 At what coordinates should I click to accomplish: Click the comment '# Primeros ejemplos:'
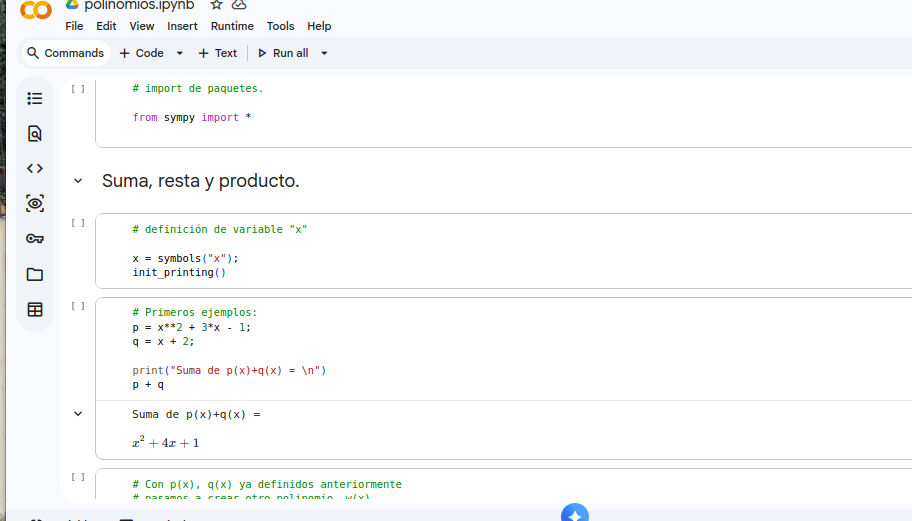(x=195, y=312)
